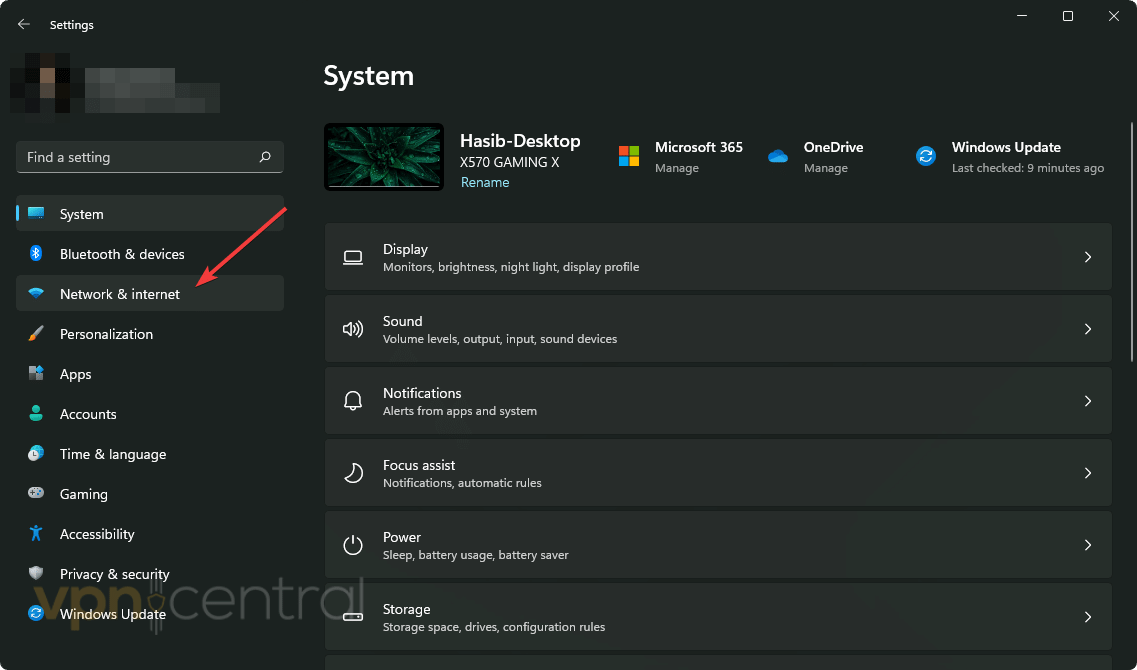Open the Apps sidebar icon

pos(37,374)
